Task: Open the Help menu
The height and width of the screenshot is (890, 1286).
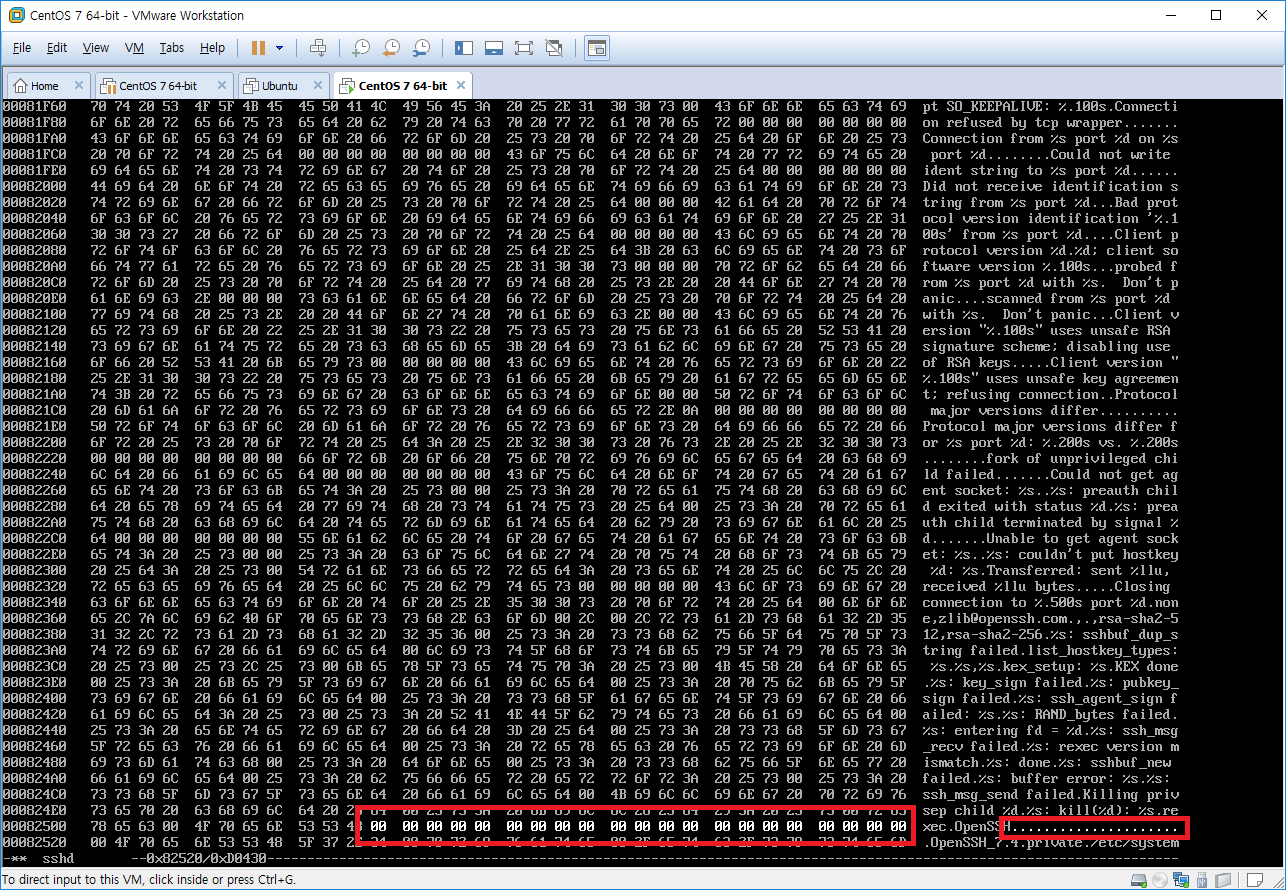Action: tap(212, 48)
